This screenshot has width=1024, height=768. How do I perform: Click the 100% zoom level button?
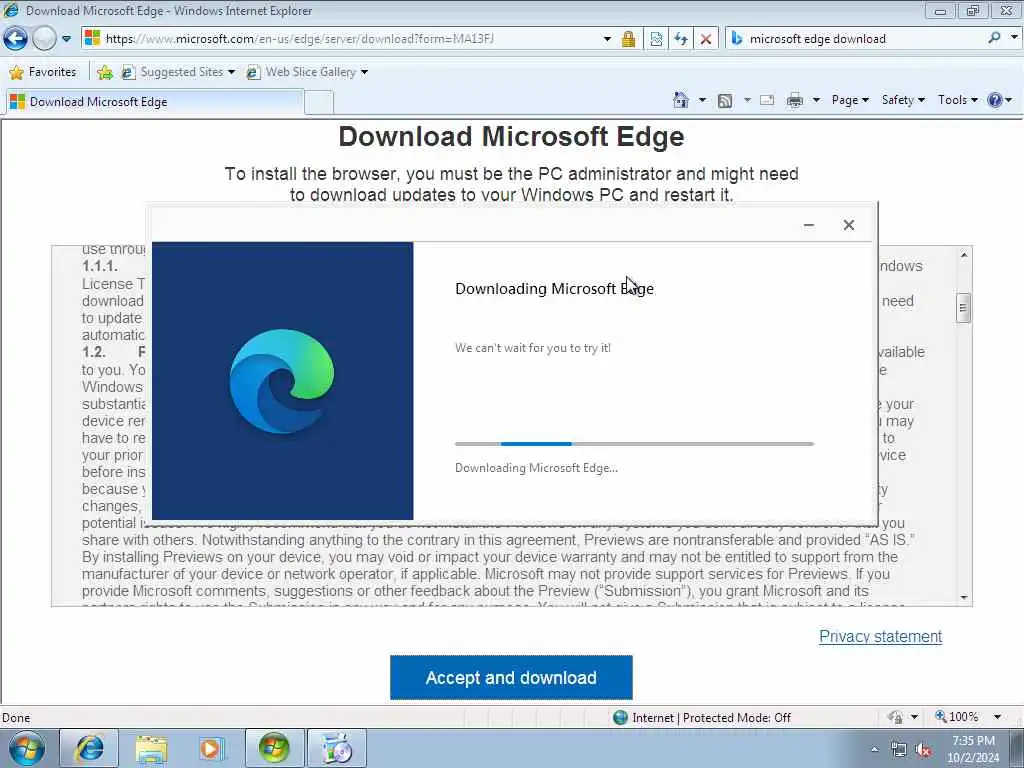tap(957, 717)
